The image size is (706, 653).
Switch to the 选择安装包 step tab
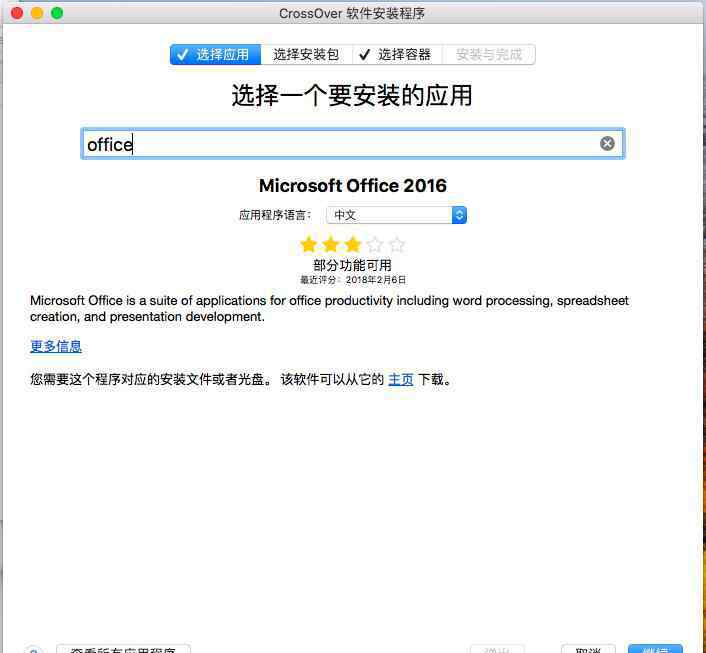(x=306, y=54)
